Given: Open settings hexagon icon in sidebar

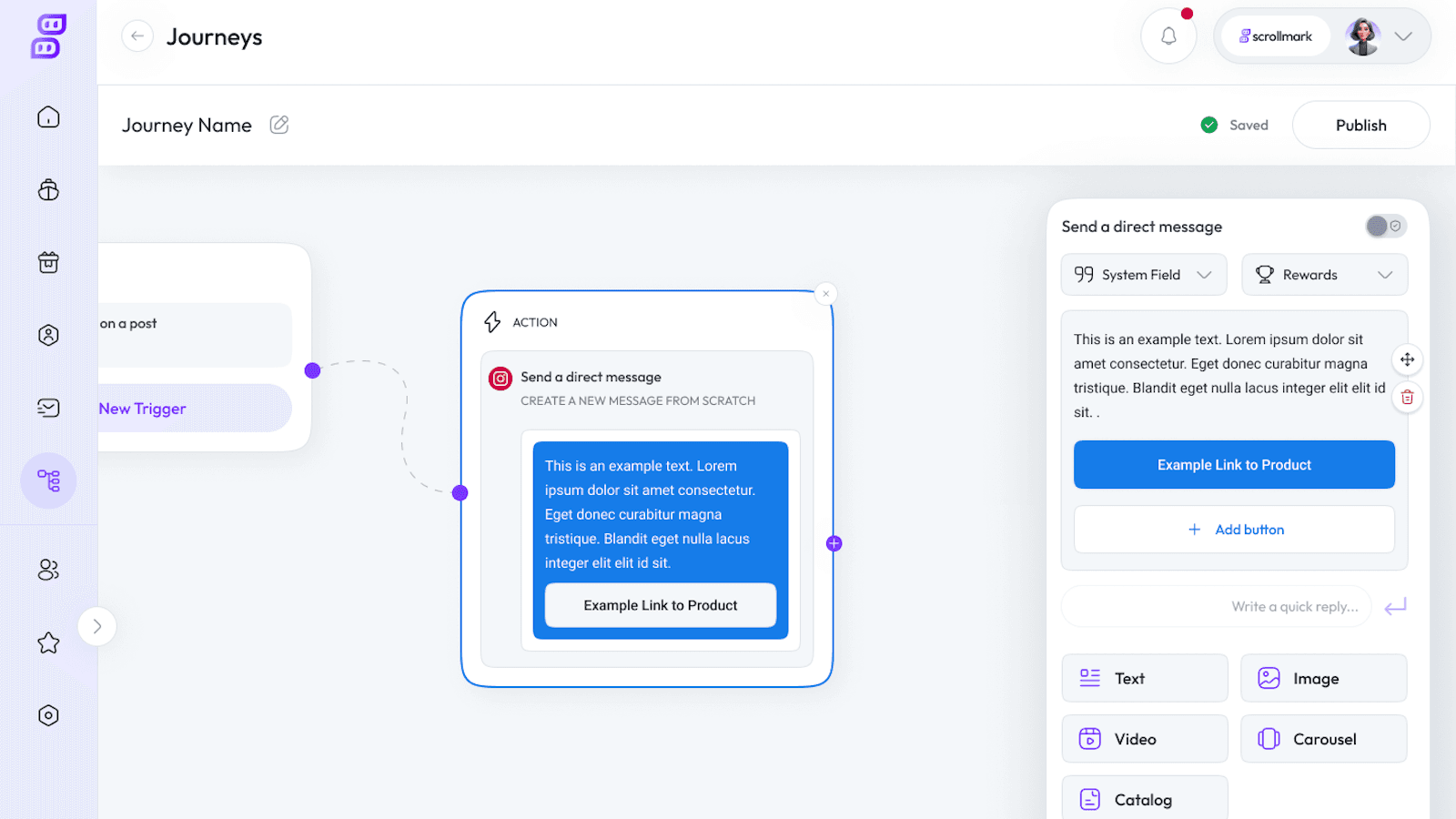Looking at the screenshot, I should 48,715.
